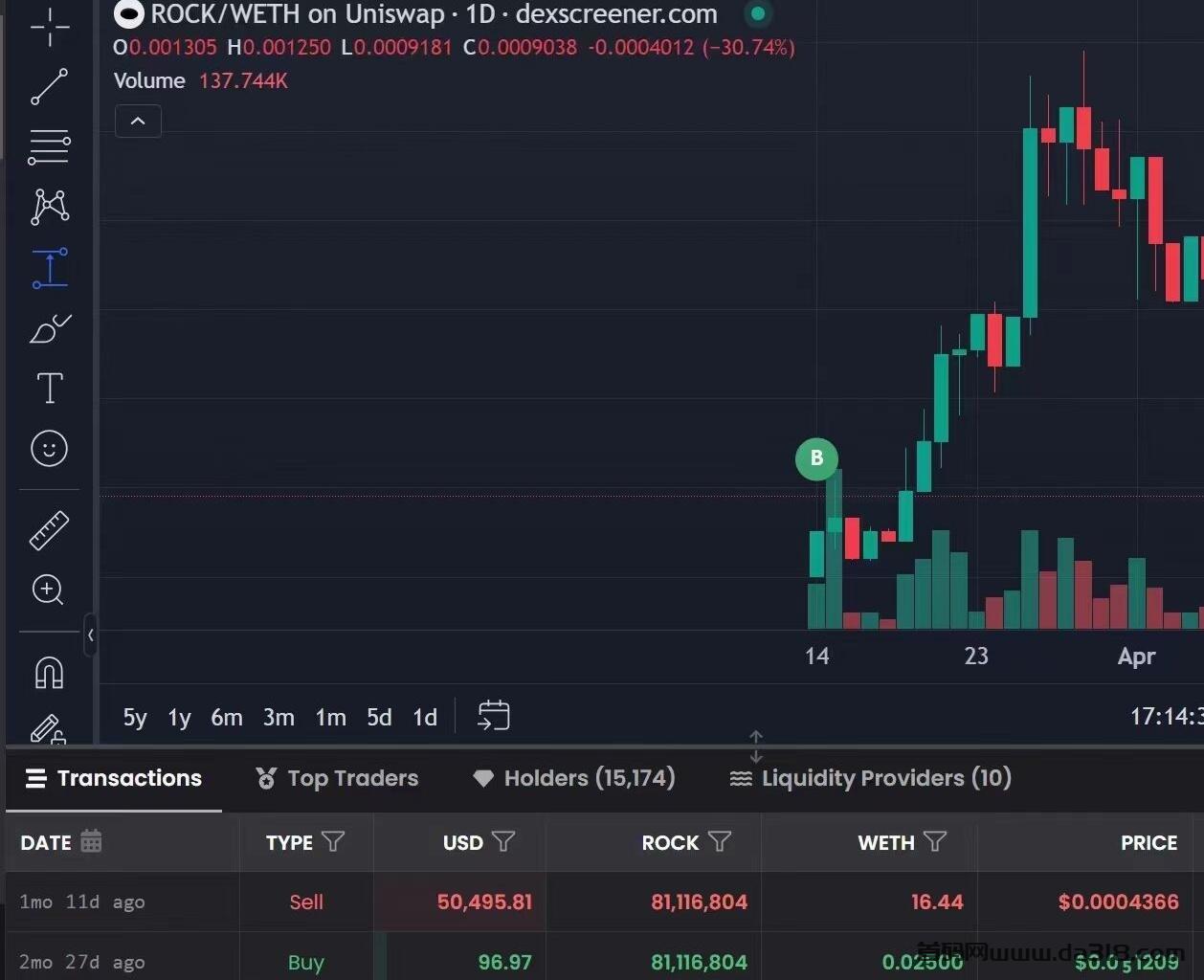Screen dimensions: 1204x980
Task: Set chart range to 5d
Action: pos(379,717)
